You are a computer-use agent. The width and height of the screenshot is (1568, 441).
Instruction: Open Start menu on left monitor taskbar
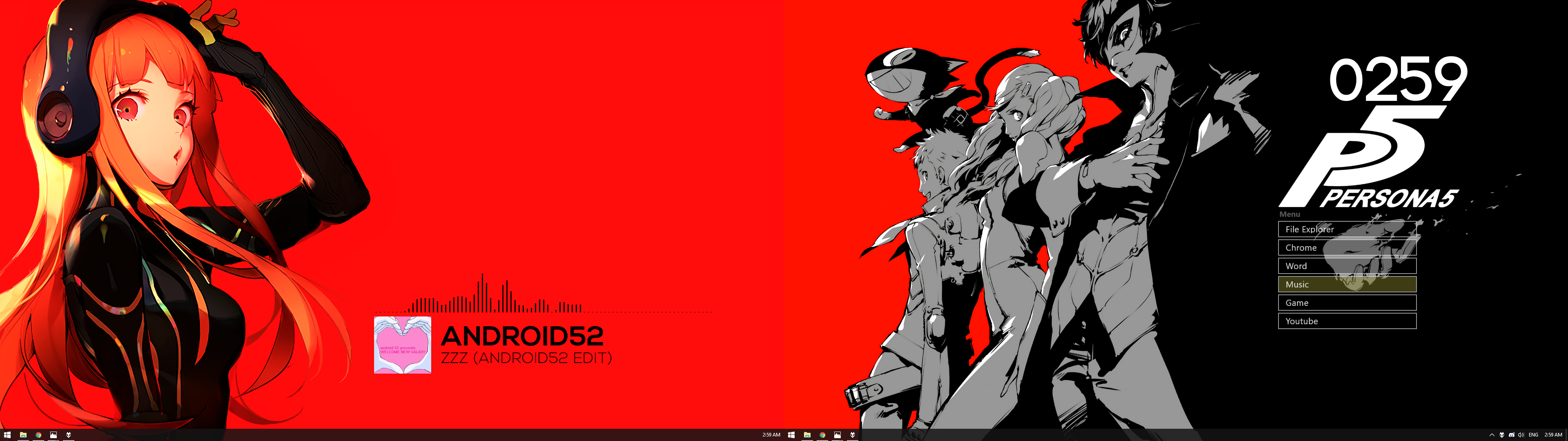(7, 435)
